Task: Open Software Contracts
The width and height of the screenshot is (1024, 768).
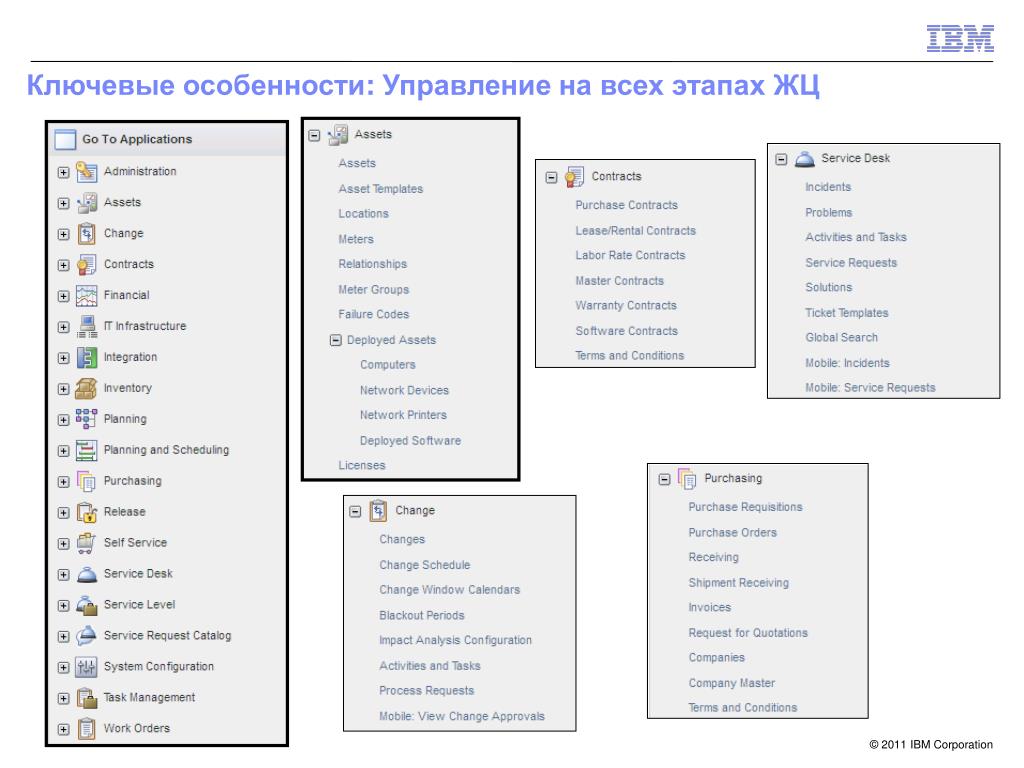Action: point(626,331)
